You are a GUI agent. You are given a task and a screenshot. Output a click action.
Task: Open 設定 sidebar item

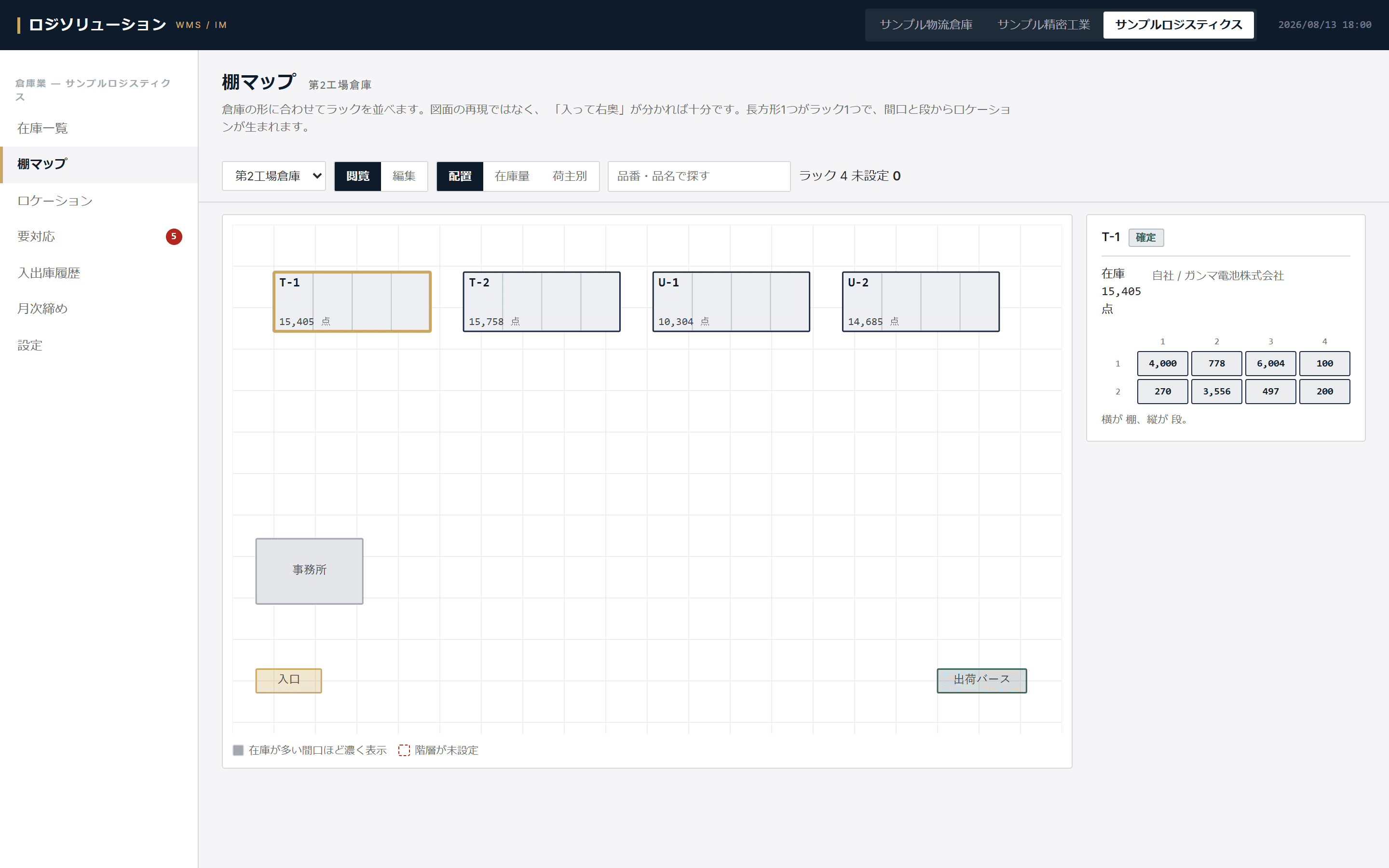coord(99,345)
